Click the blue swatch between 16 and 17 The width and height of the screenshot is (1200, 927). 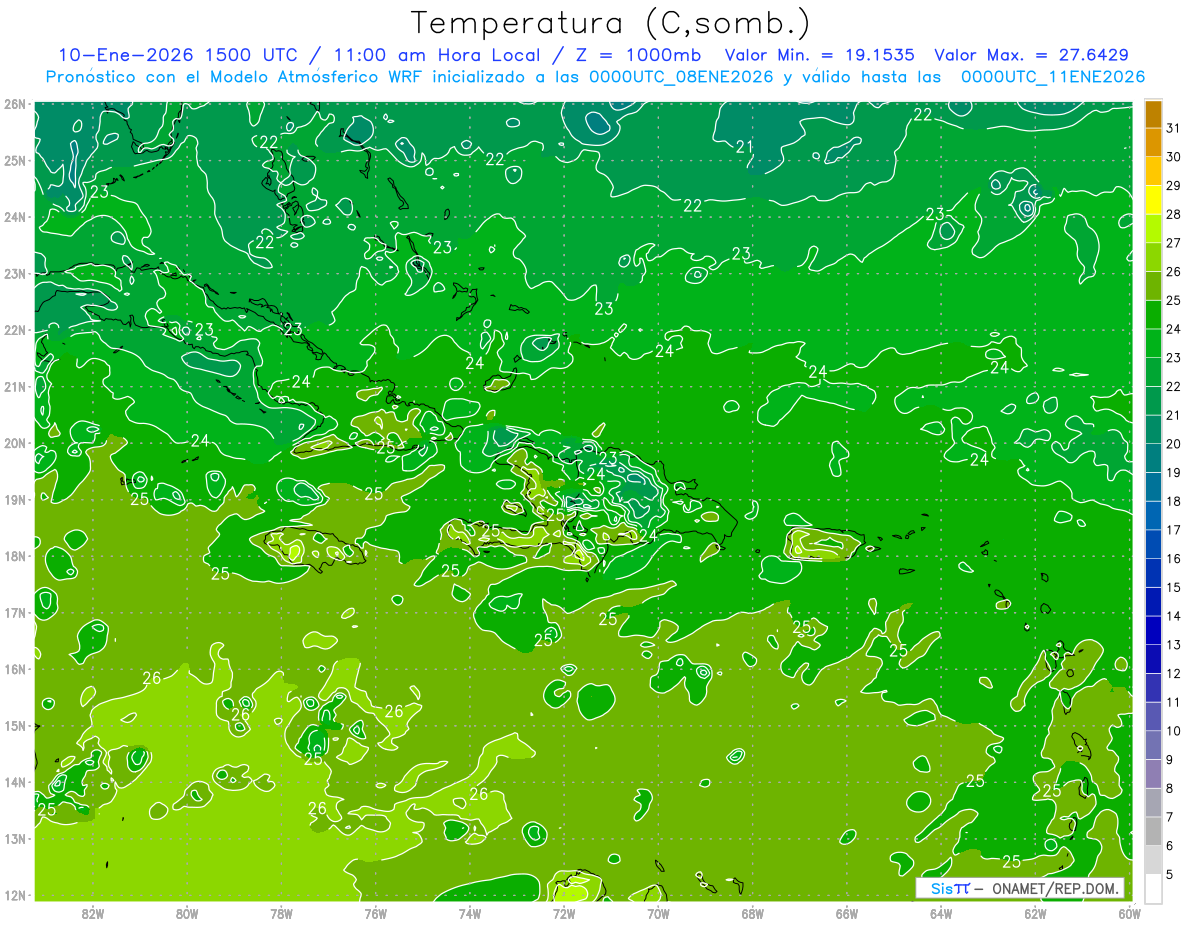1153,544
